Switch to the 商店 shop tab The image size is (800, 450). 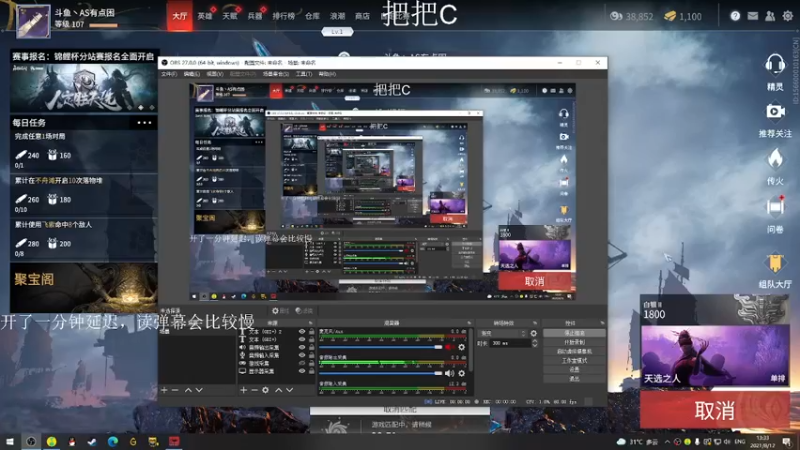tap(362, 16)
